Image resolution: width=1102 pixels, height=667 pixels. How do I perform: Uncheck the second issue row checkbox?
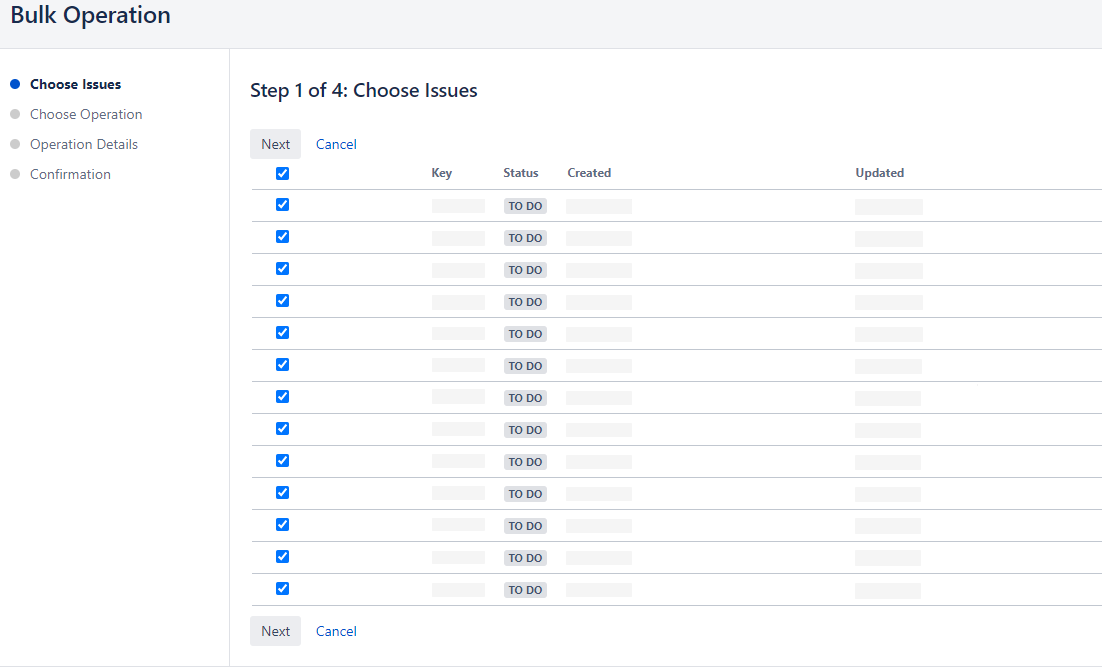(x=282, y=237)
